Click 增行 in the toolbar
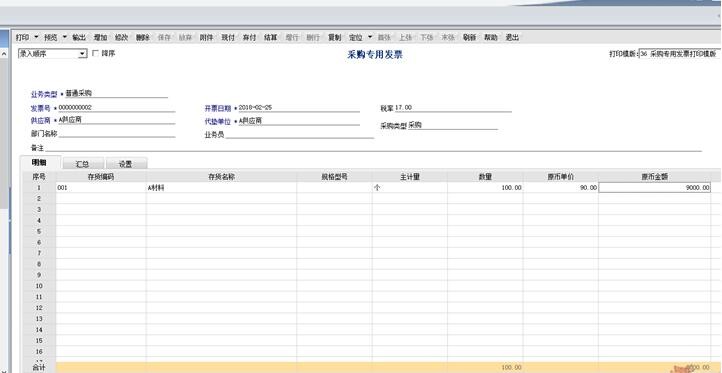This screenshot has height=373, width=722. pos(292,37)
